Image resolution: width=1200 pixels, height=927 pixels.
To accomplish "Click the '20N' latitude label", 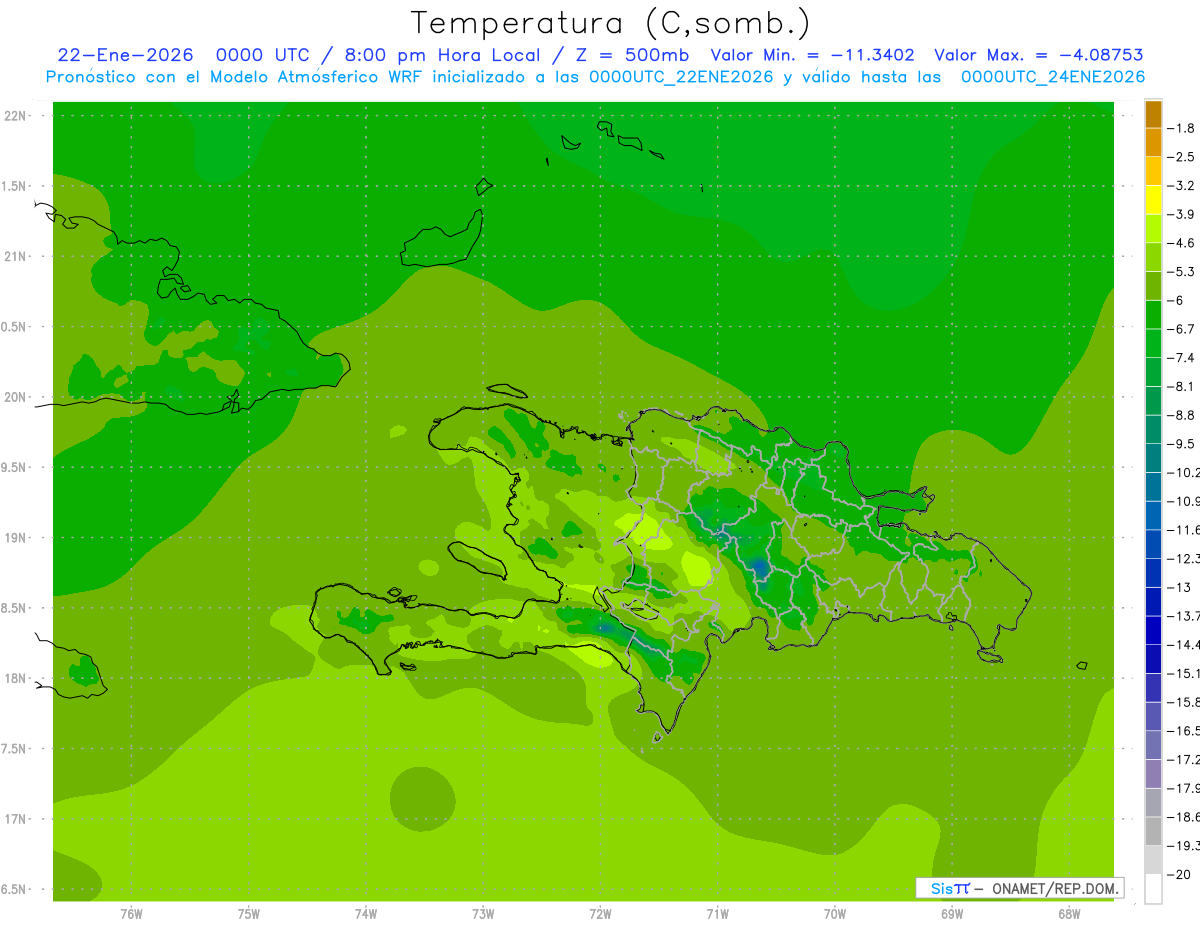I will (17, 397).
